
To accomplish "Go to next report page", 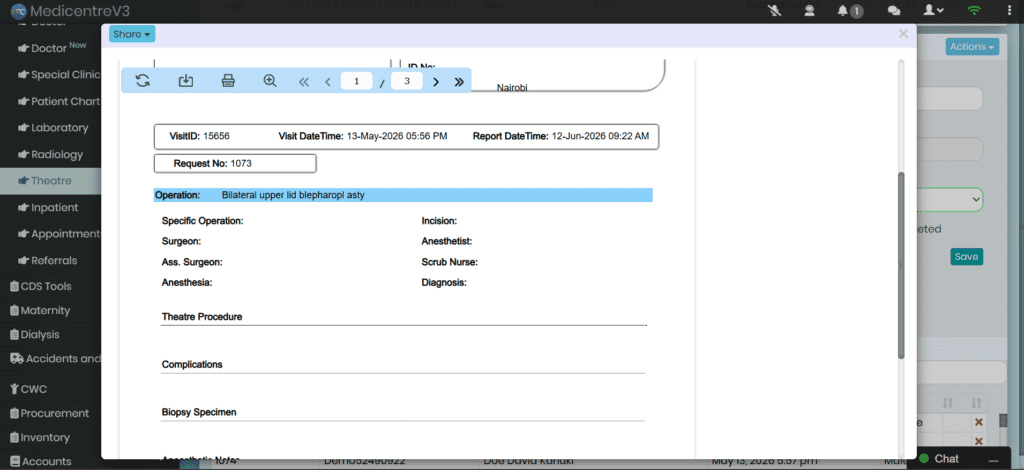I will pos(436,82).
